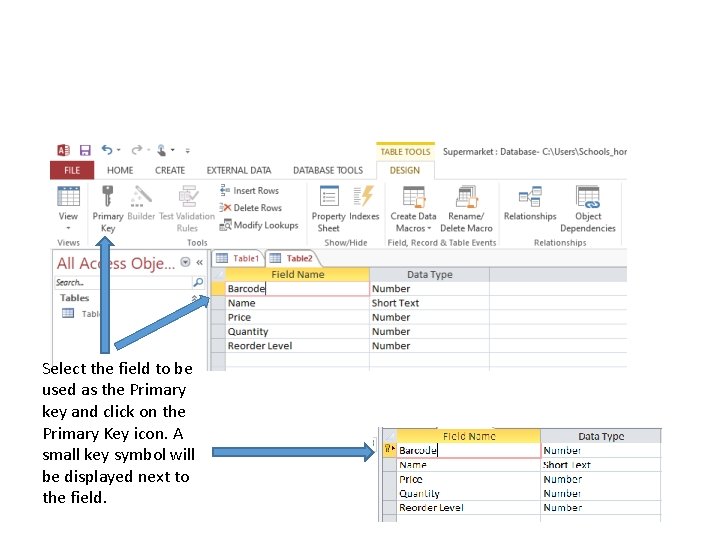Set the Primary Key with the key icon
Viewport: 720px width, 540px height.
pos(107,209)
